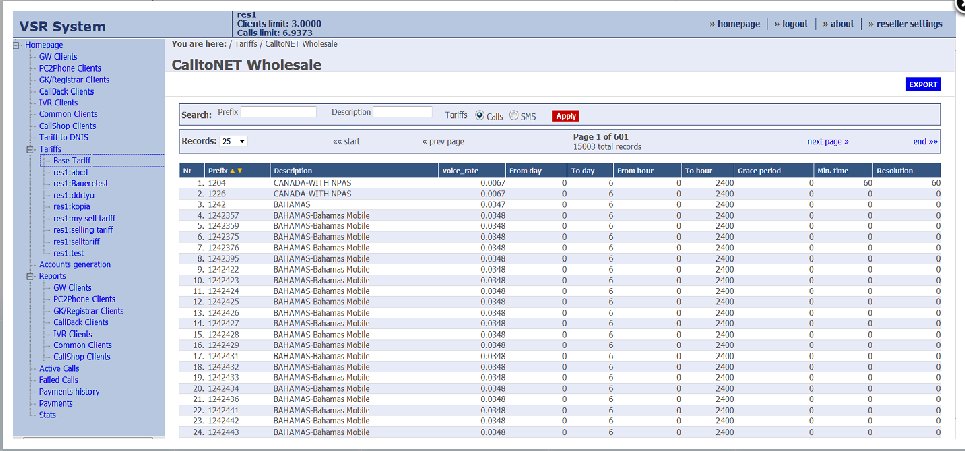Click the Tariffs breadcrumb link
Image resolution: width=965 pixels, height=451 pixels.
pyautogui.click(x=246, y=44)
